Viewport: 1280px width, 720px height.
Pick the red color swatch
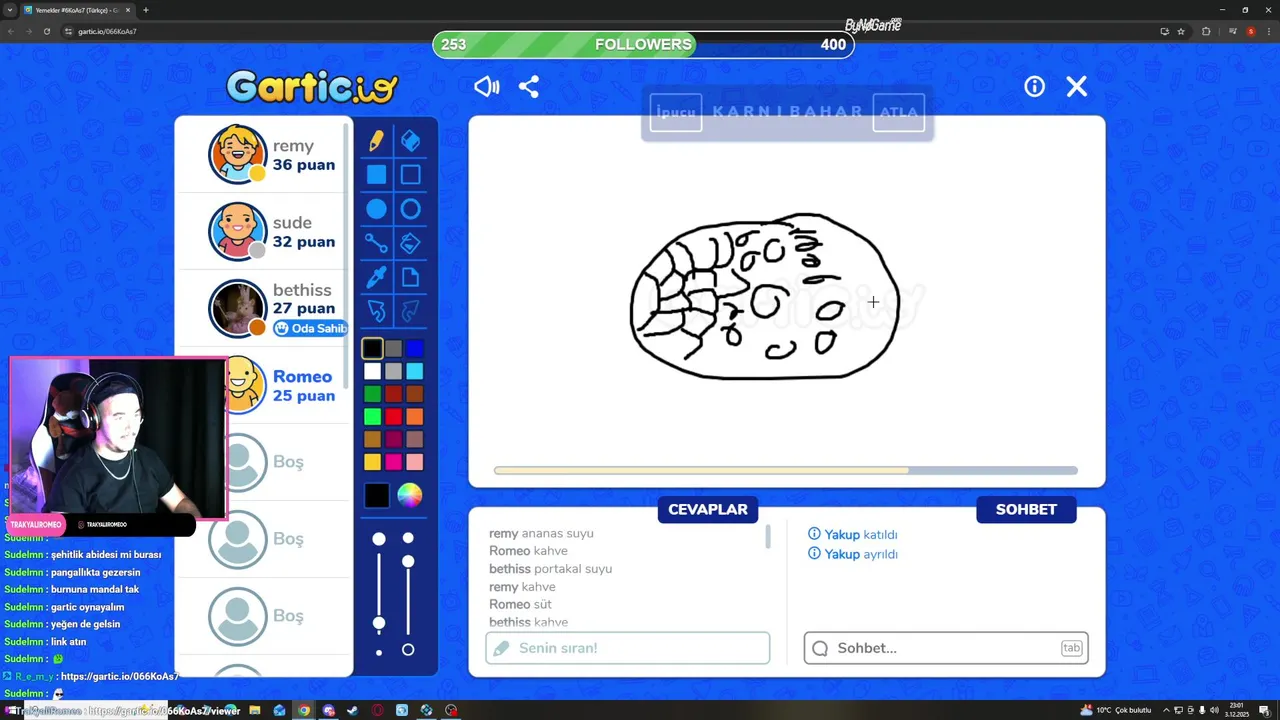tap(393, 416)
